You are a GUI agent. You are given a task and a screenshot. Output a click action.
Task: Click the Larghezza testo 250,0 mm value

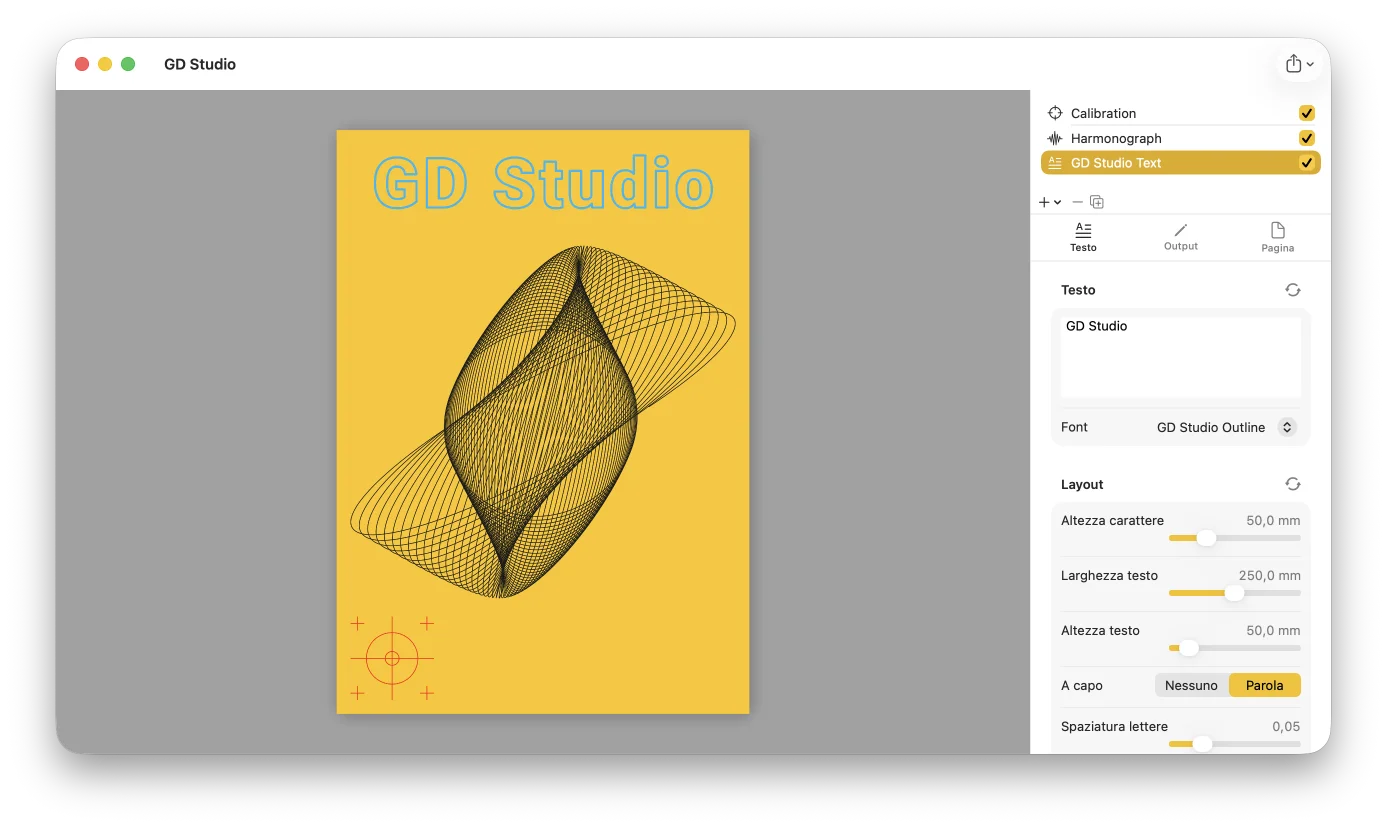coord(1269,575)
